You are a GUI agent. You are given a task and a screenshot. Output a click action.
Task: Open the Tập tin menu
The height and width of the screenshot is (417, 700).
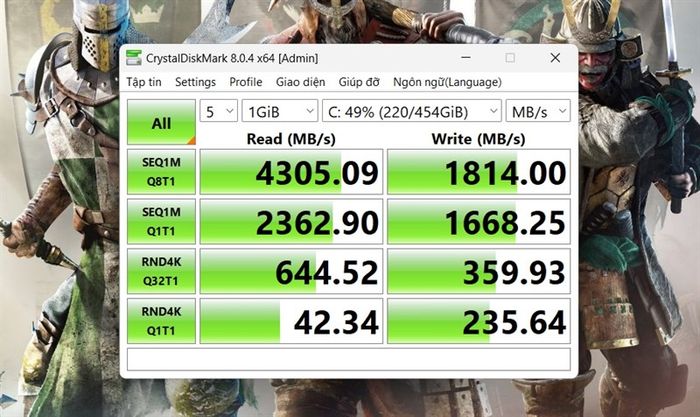click(144, 82)
